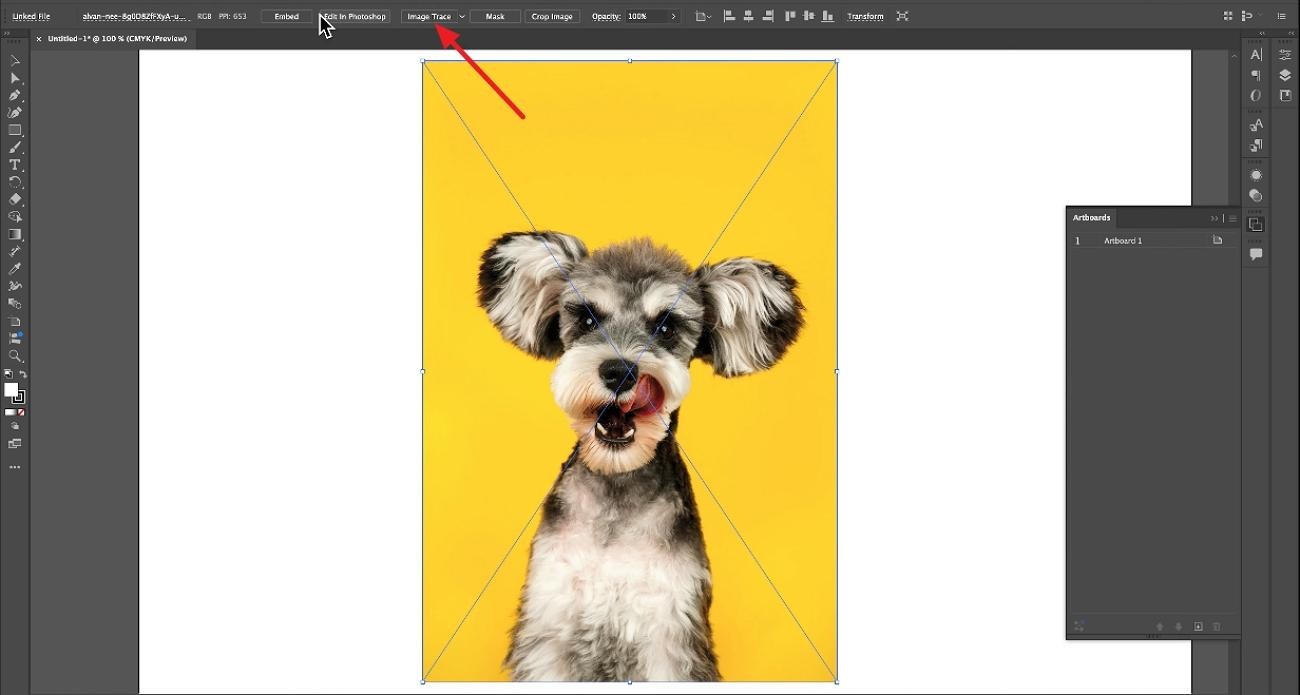Select the Selection tool
The image size is (1300, 695).
pos(14,61)
